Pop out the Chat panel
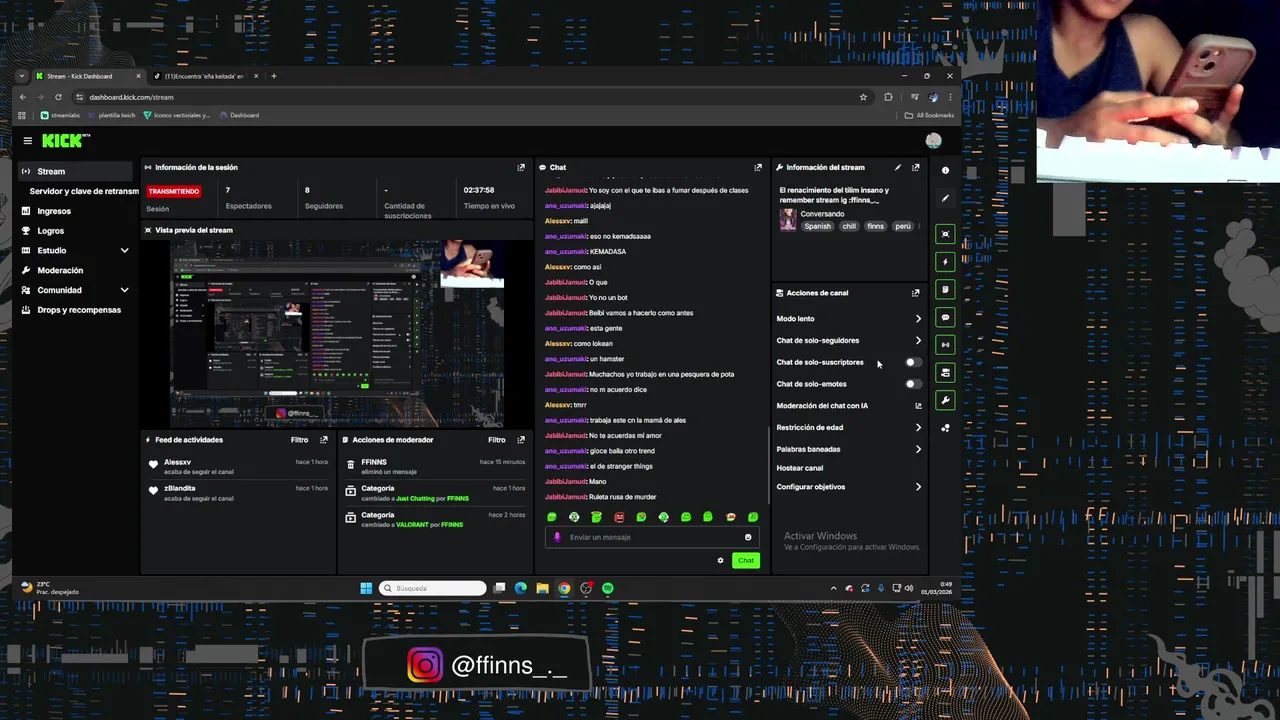The image size is (1280, 720). [x=758, y=167]
